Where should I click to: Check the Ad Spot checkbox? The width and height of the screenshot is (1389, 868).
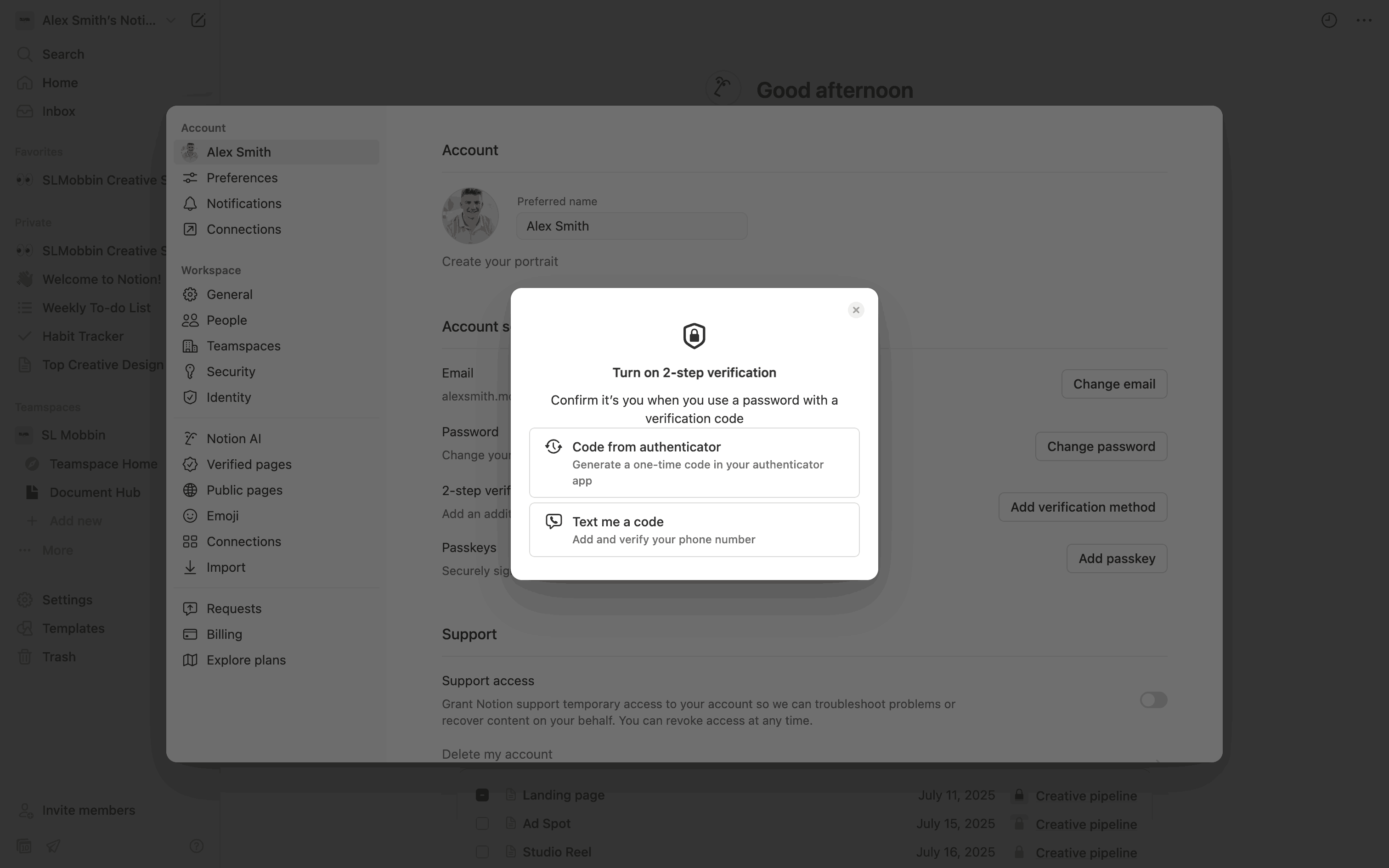(x=482, y=823)
